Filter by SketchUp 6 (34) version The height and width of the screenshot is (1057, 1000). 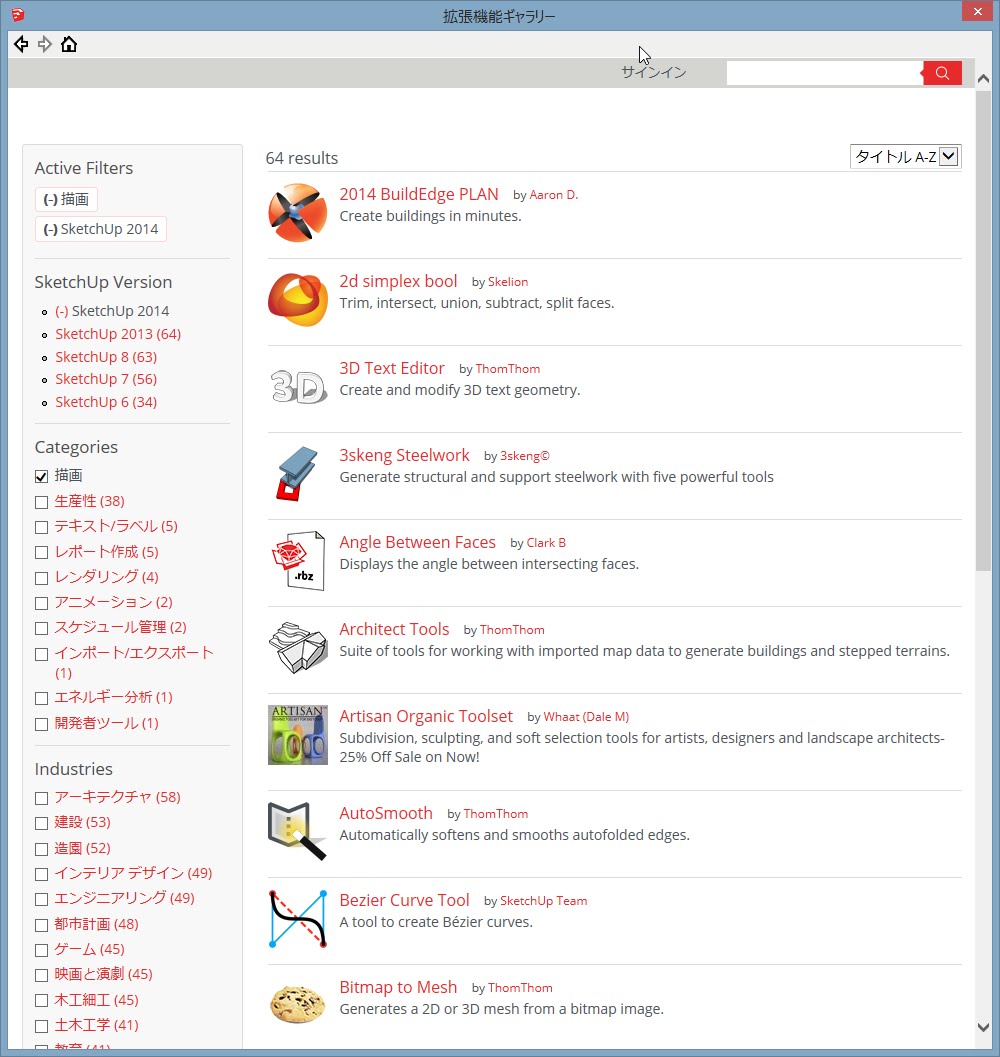pos(106,402)
